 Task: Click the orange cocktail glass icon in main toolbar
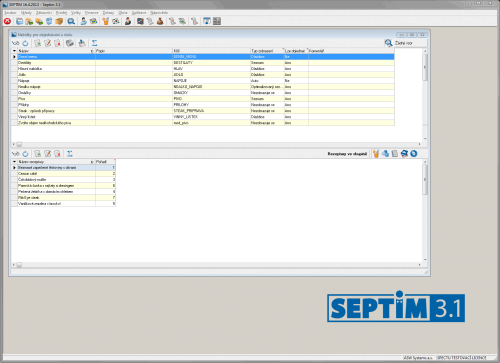[x=106, y=21]
